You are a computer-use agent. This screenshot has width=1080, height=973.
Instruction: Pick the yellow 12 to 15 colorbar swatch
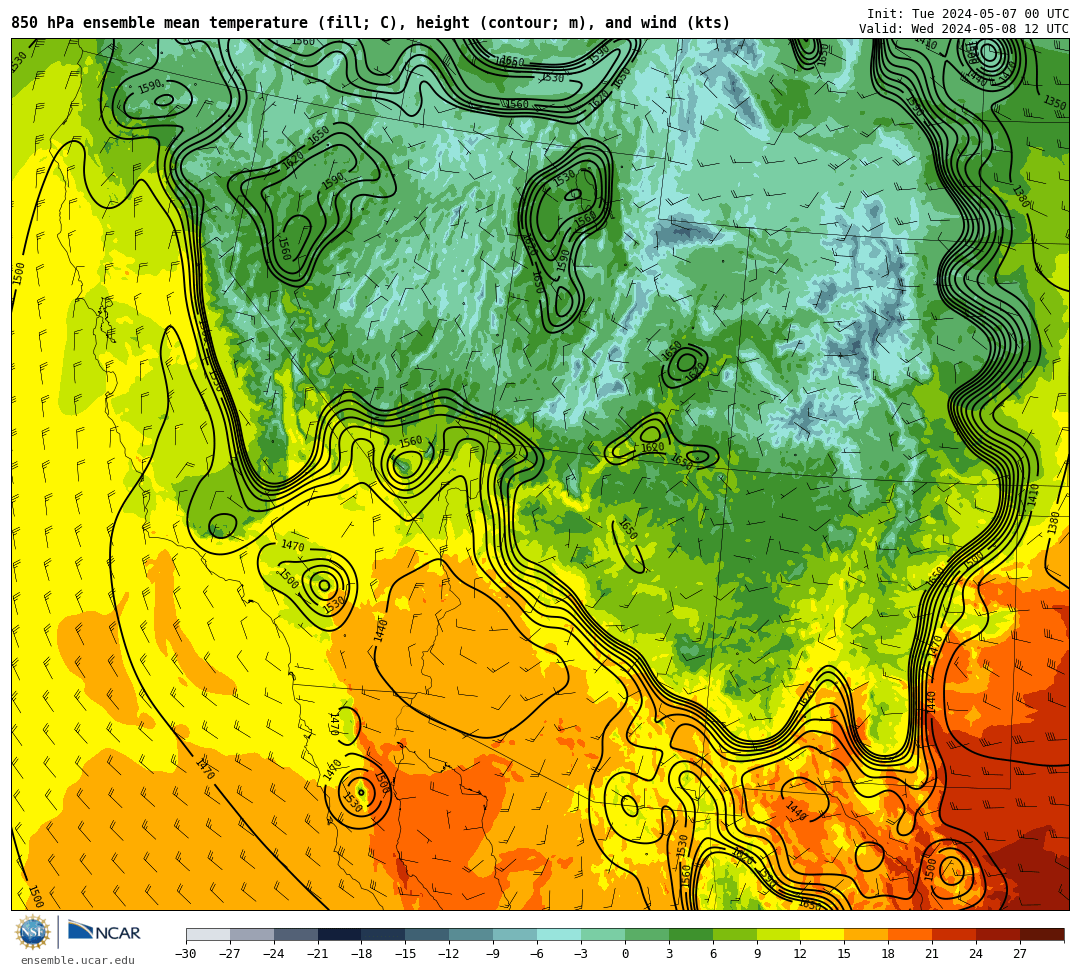(x=823, y=934)
